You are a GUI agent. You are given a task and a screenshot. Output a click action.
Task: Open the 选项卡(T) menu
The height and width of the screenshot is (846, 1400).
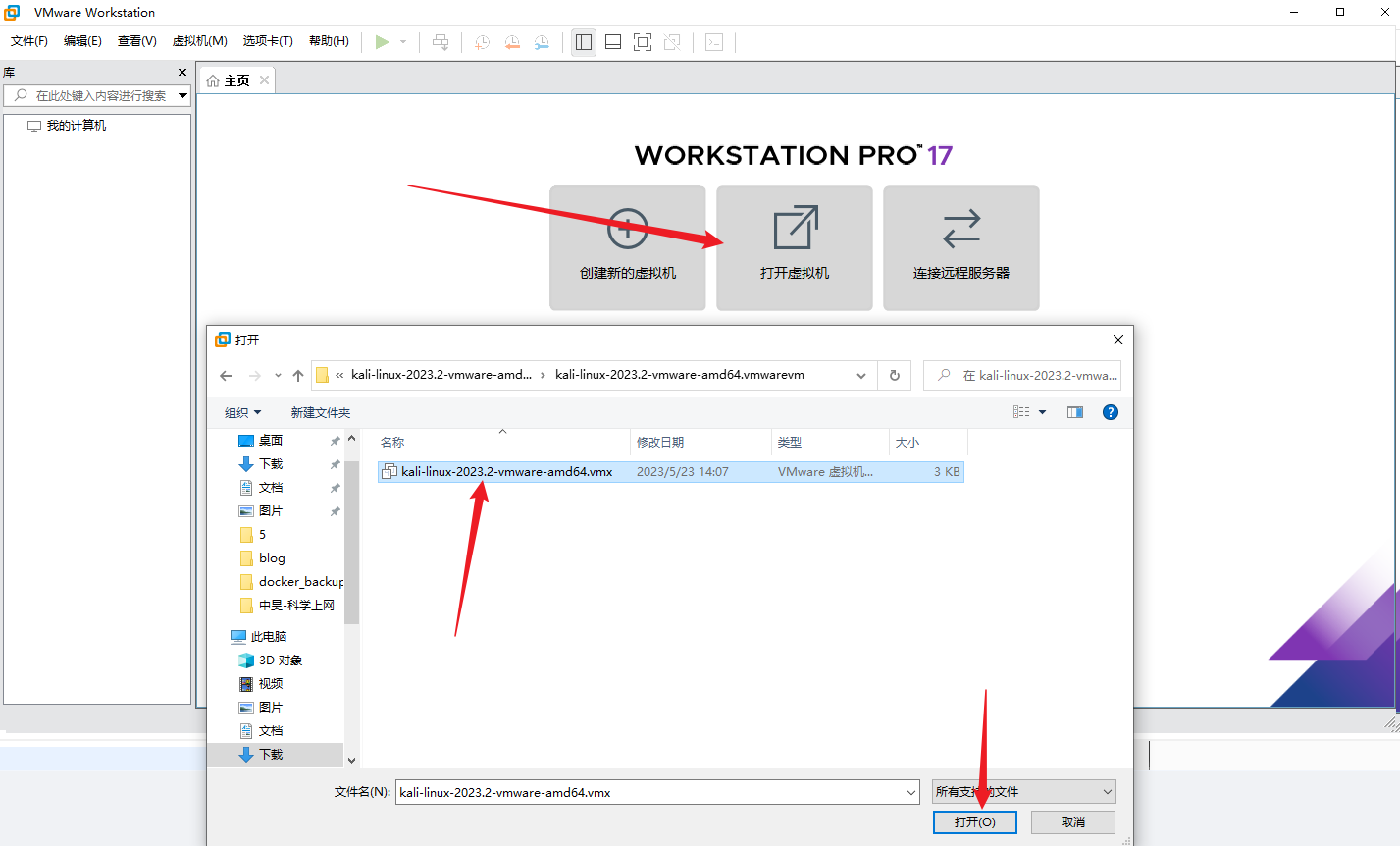pyautogui.click(x=268, y=41)
